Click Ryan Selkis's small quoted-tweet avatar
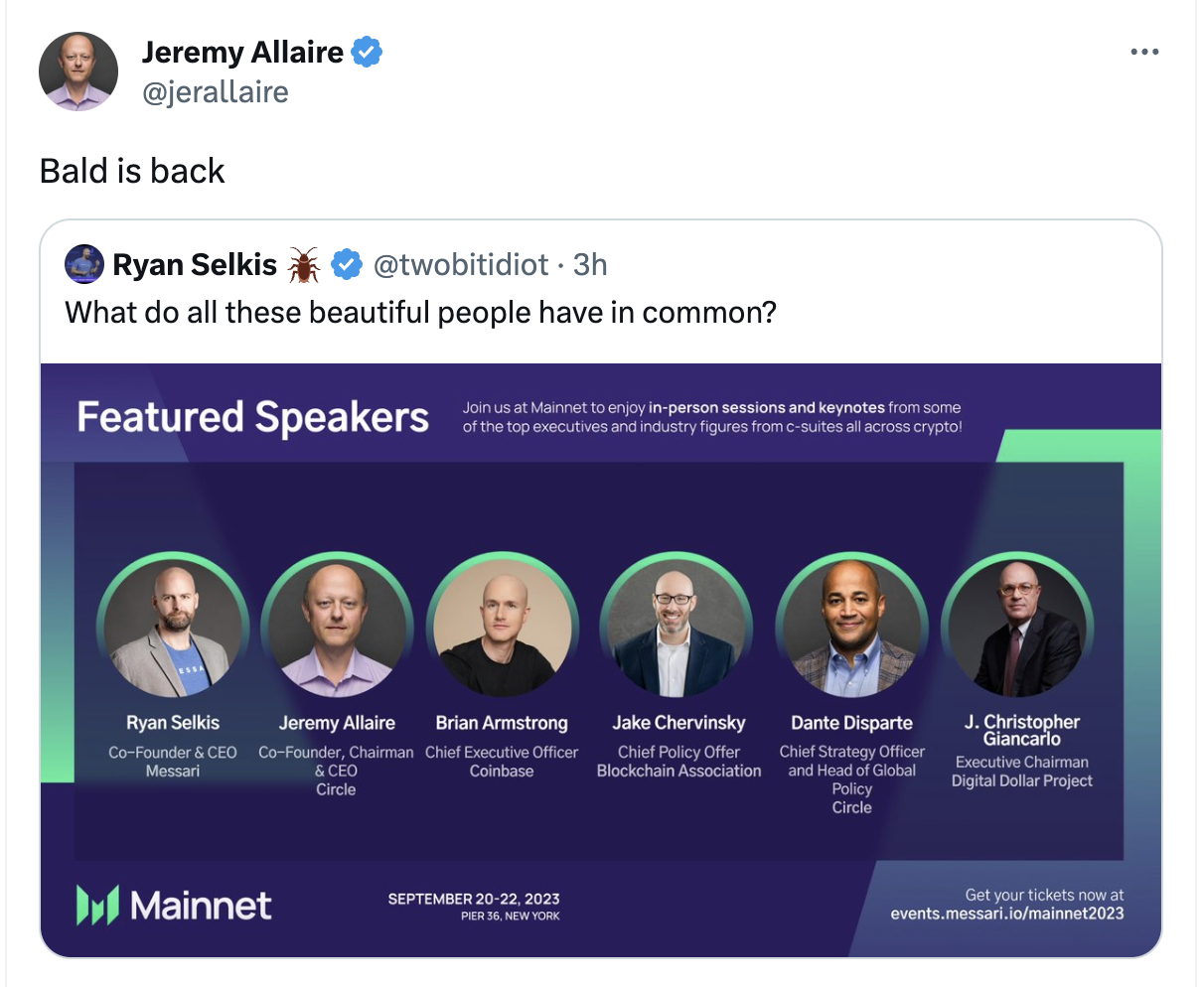Screen dimensions: 1204x987 click(84, 264)
